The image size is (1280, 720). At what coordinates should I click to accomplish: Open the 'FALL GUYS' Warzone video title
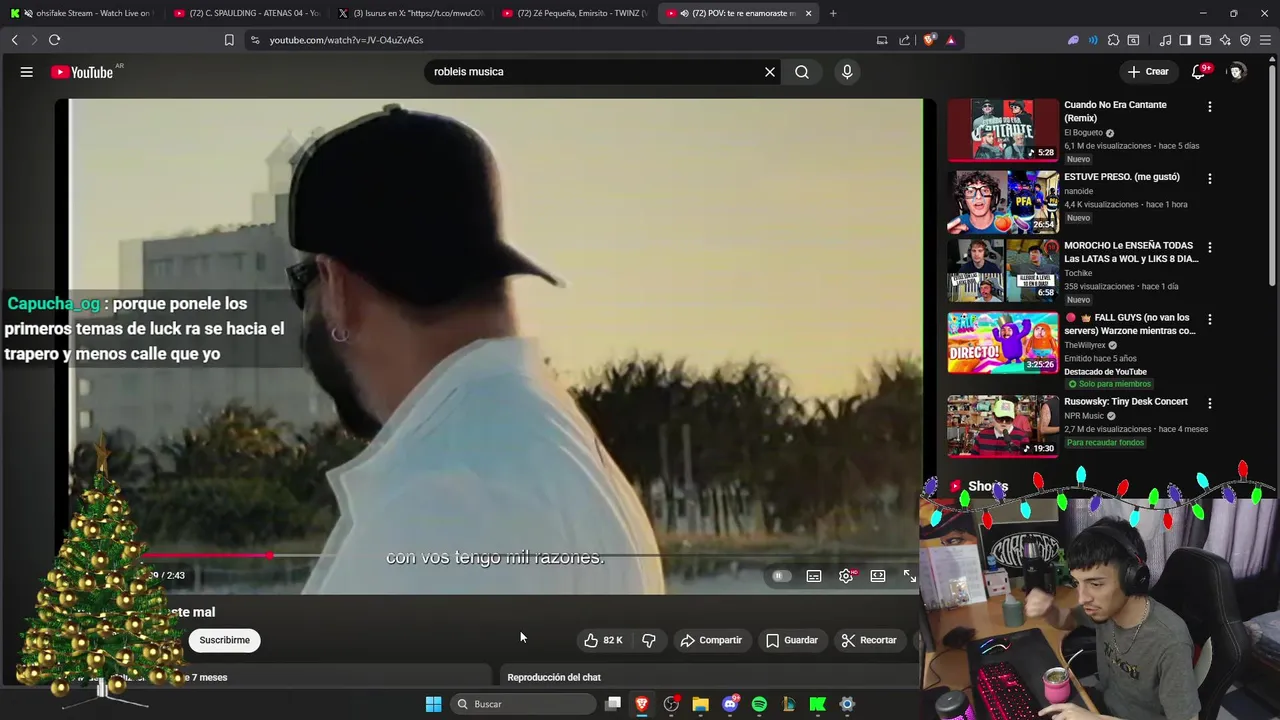pyautogui.click(x=1131, y=324)
